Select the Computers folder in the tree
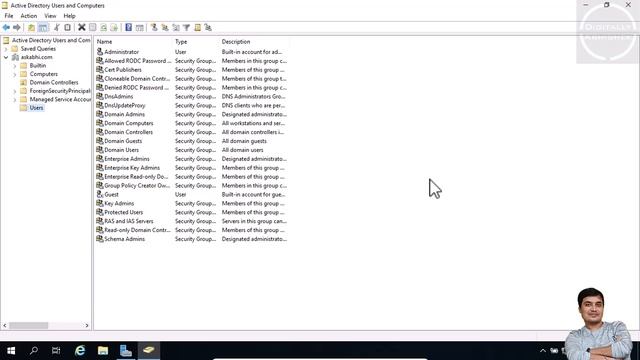The height and width of the screenshot is (360, 640). (x=44, y=74)
